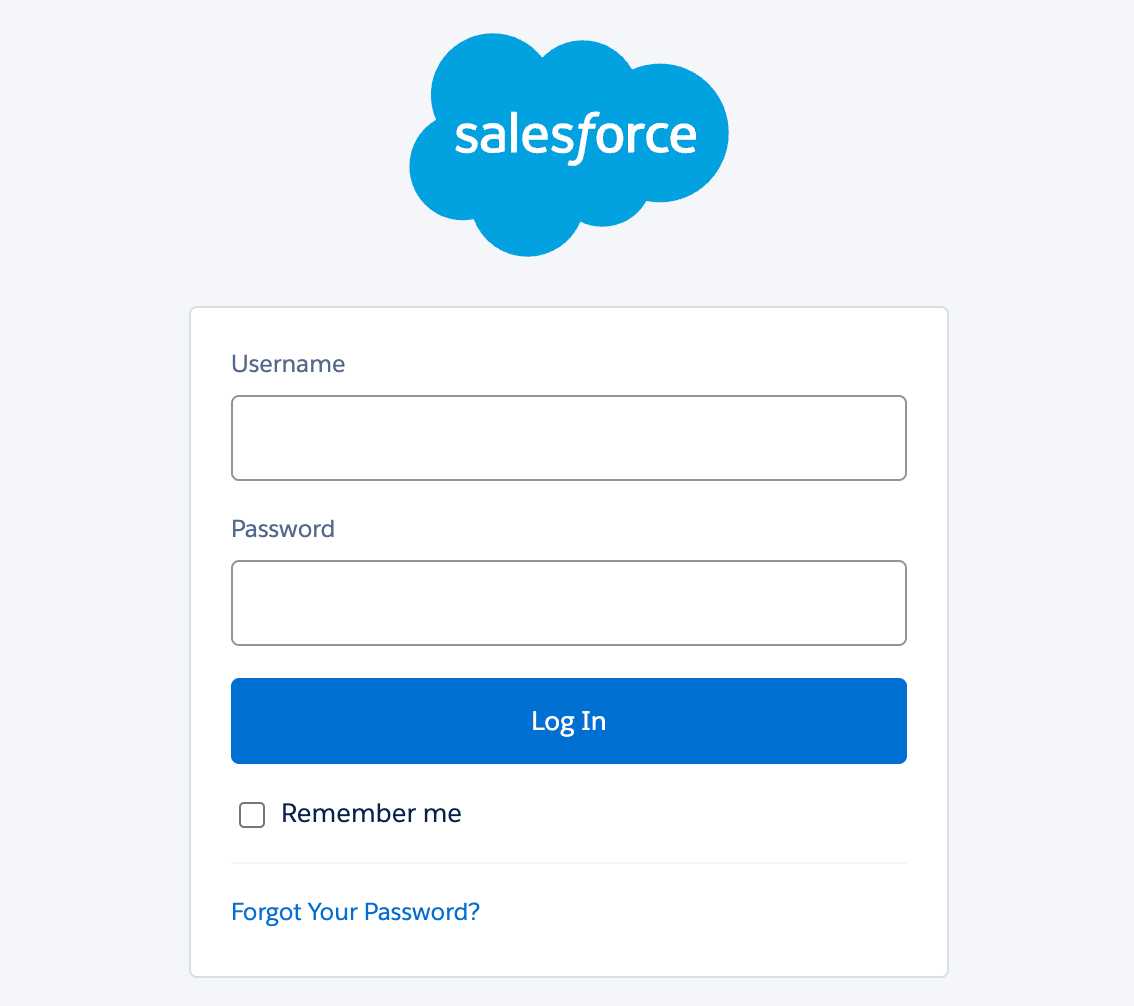Click the Password label above its field
The height and width of the screenshot is (1006, 1134).
pyautogui.click(x=283, y=529)
